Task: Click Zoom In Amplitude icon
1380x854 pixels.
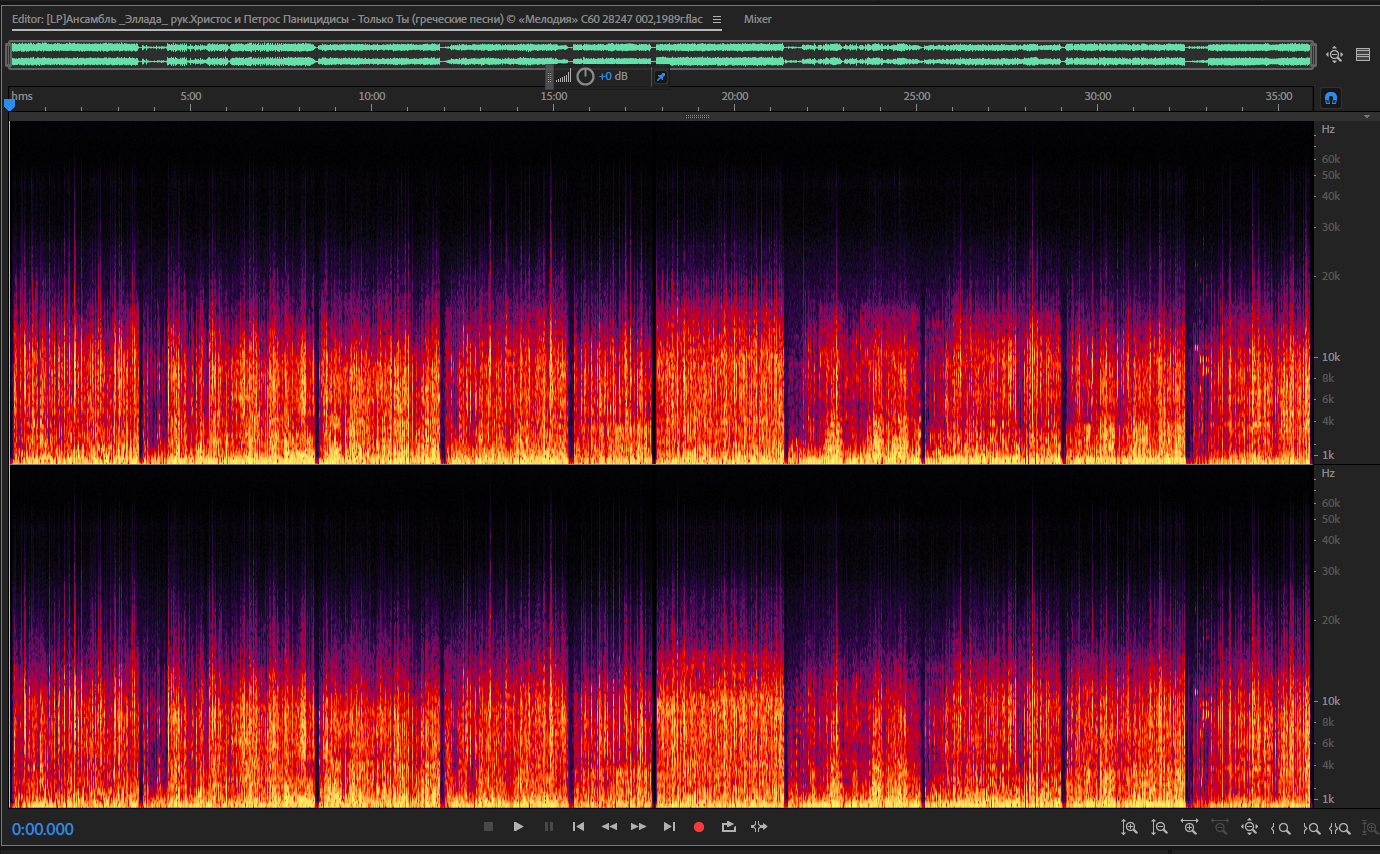Action: point(1130,827)
